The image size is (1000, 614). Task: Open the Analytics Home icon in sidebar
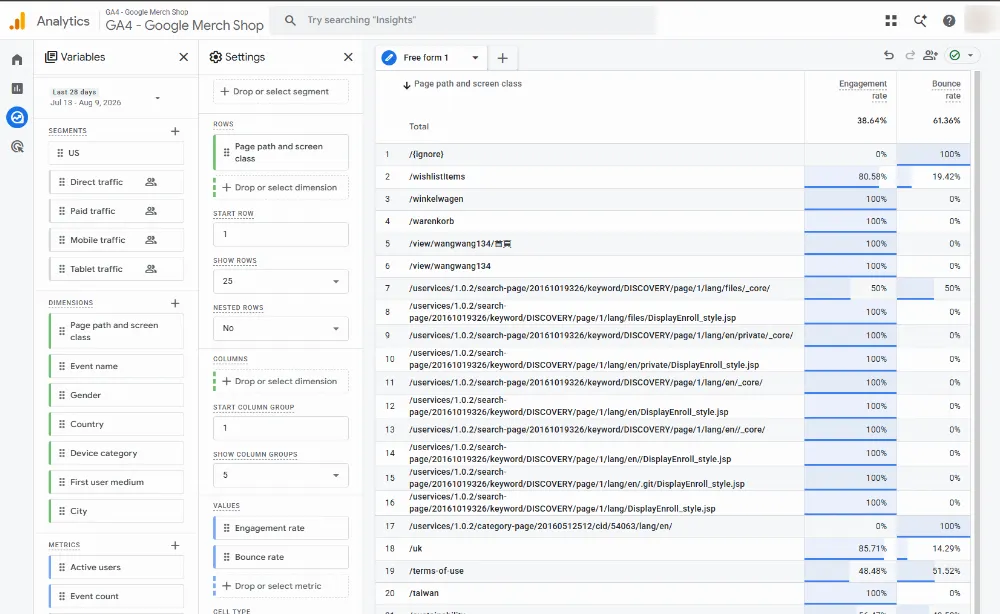[17, 59]
